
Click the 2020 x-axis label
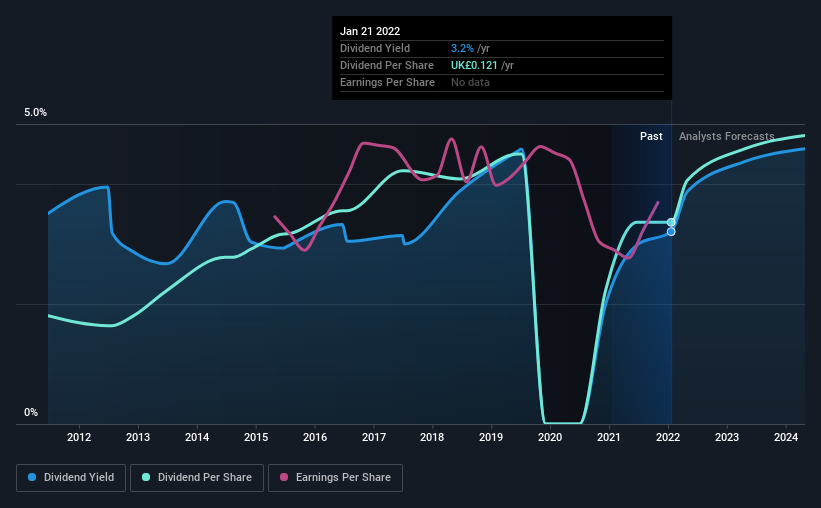(550, 437)
